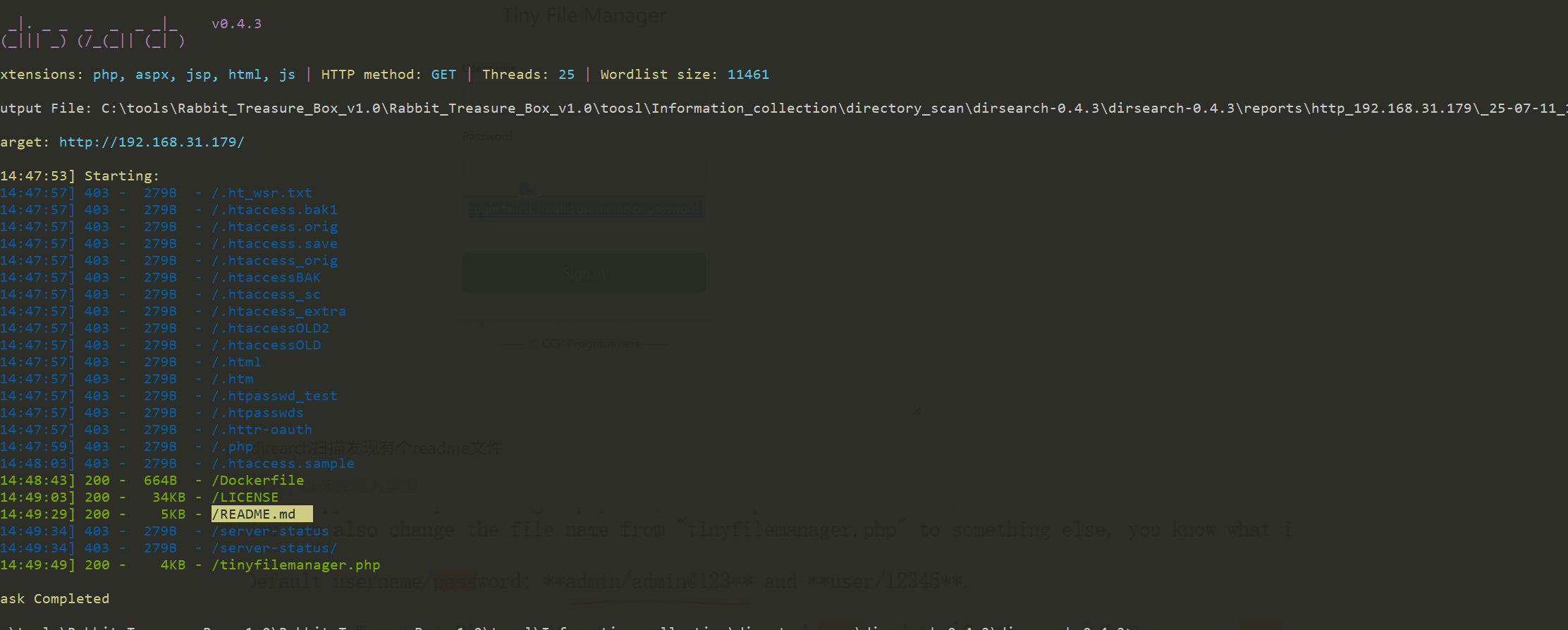This screenshot has height=630, width=1568.
Task: Click the /.ht_wsr.txt path
Action: (x=262, y=193)
